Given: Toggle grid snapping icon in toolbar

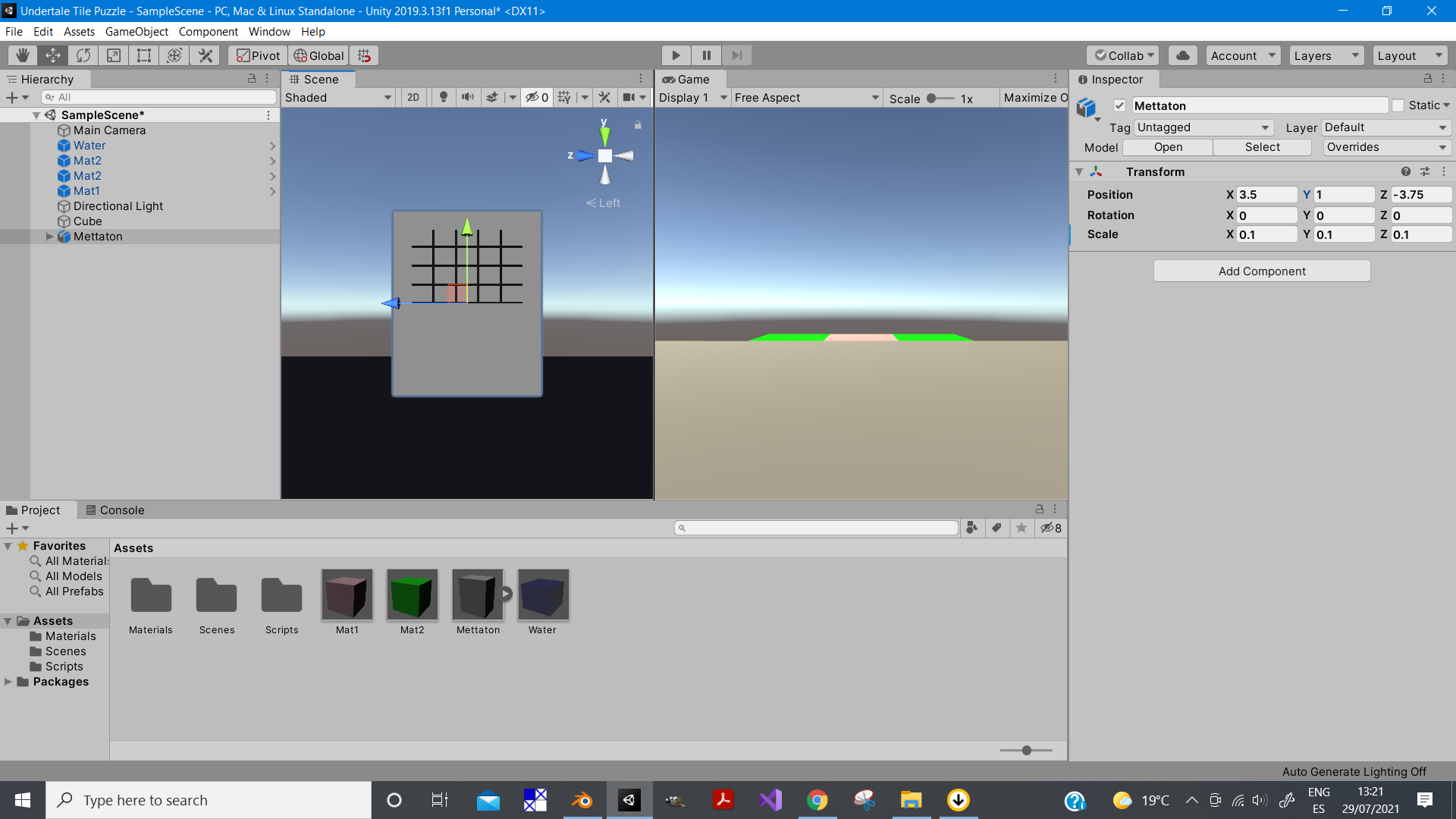Looking at the screenshot, I should click(364, 55).
